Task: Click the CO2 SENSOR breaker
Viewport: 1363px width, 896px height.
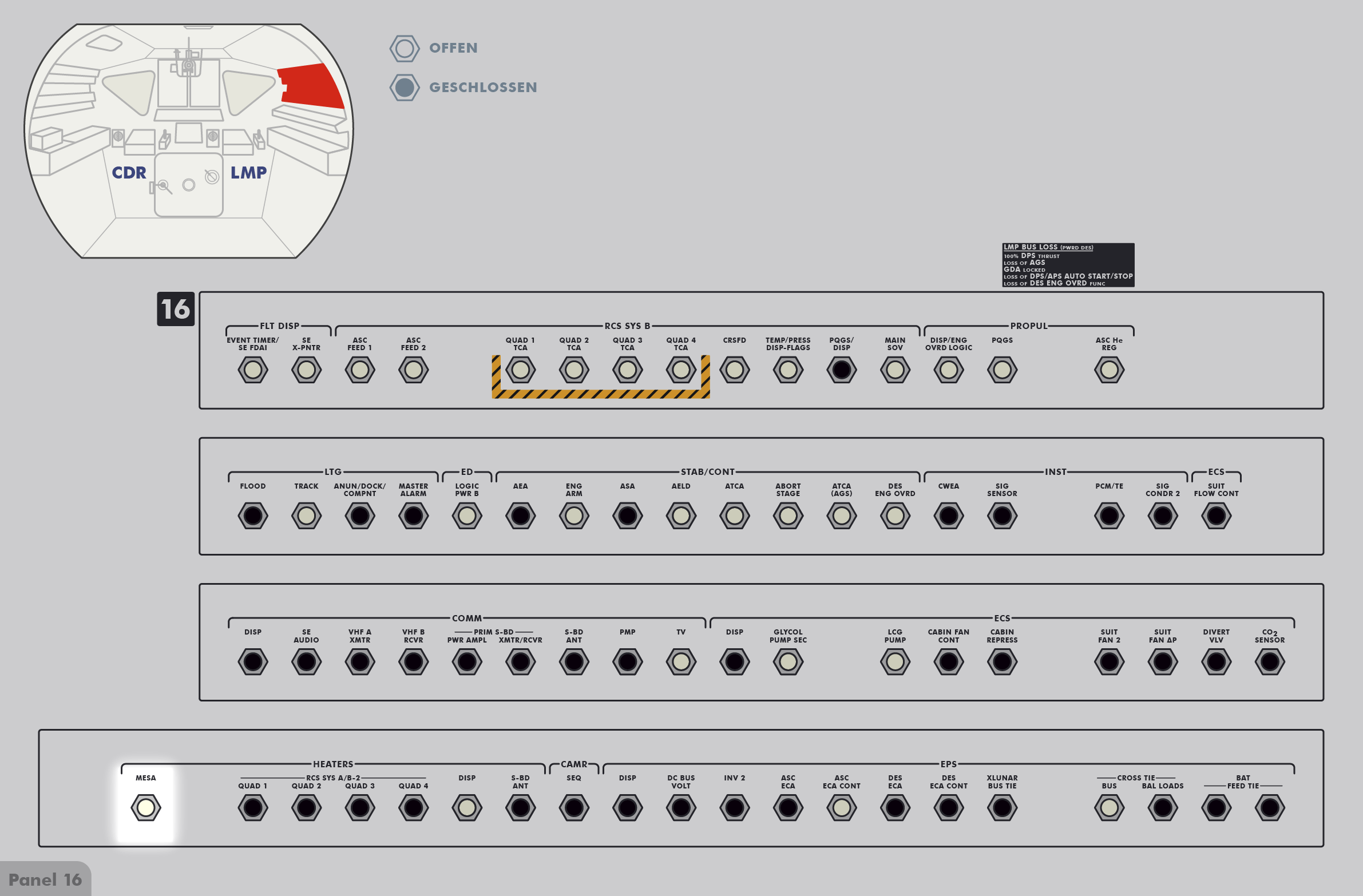Action: [x=1269, y=662]
